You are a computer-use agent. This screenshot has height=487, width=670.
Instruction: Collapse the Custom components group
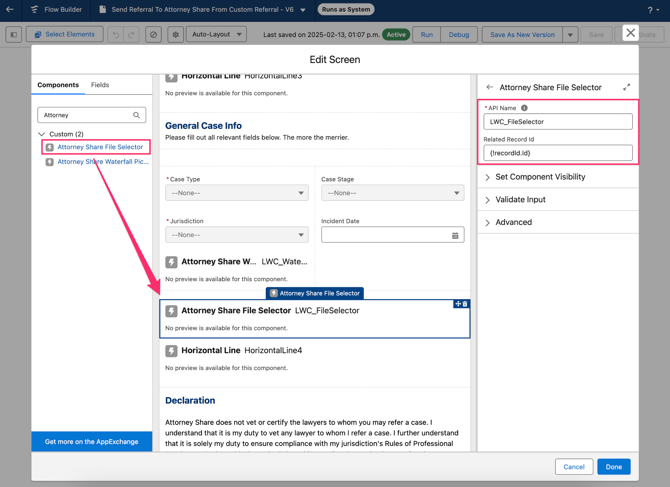42,134
